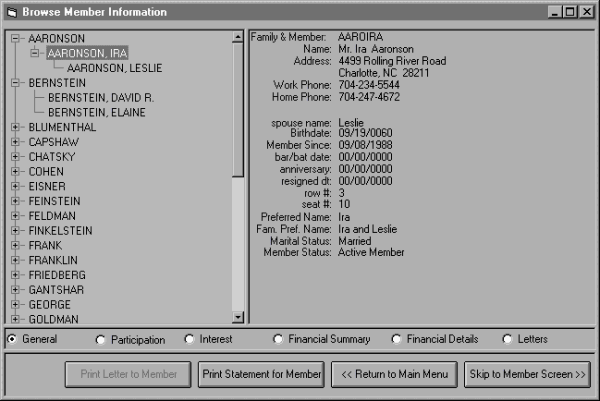The height and width of the screenshot is (401, 600).
Task: Click the window icon in title bar
Action: [11, 12]
